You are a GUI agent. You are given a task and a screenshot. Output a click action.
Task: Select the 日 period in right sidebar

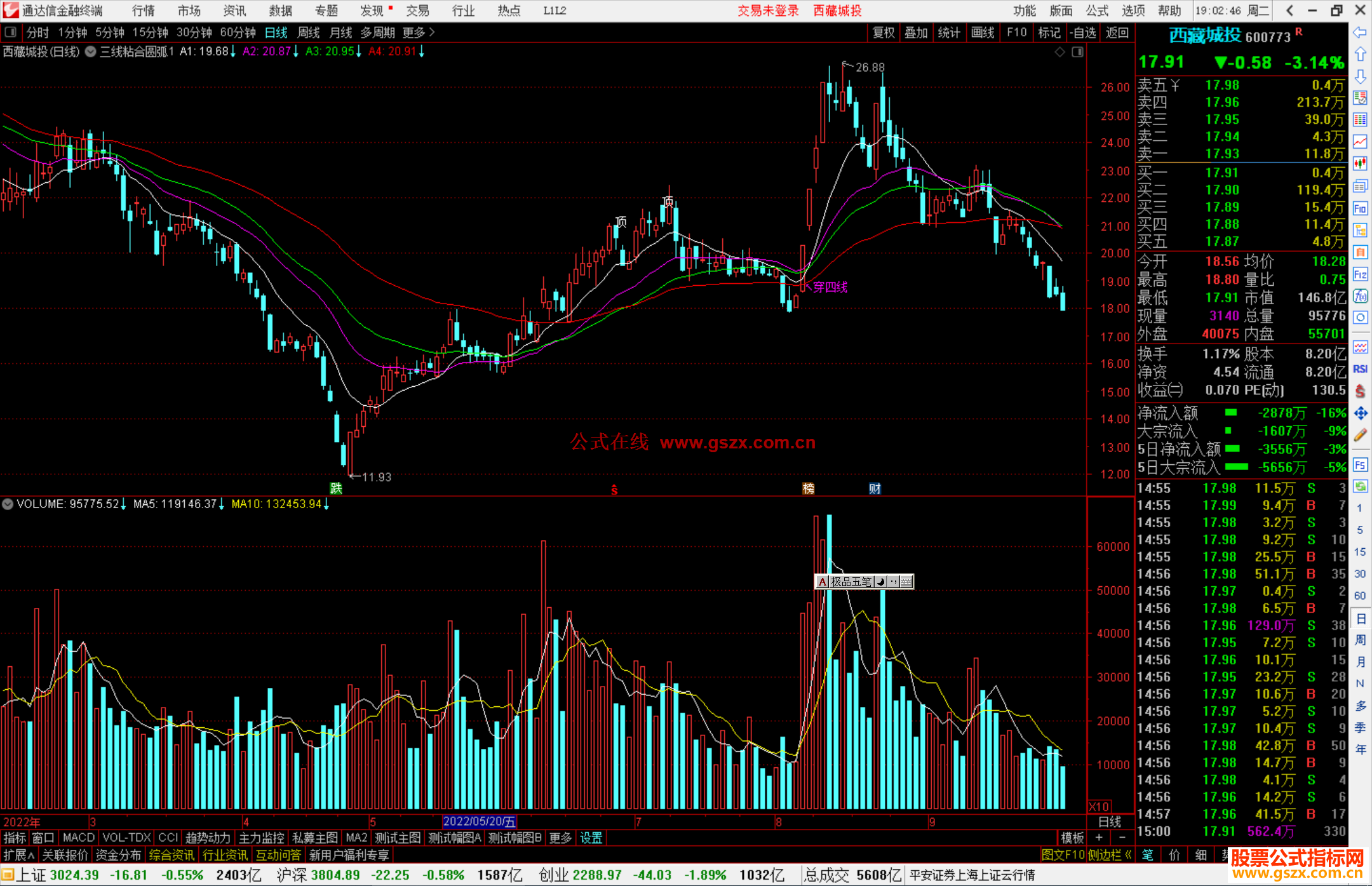coord(1360,619)
